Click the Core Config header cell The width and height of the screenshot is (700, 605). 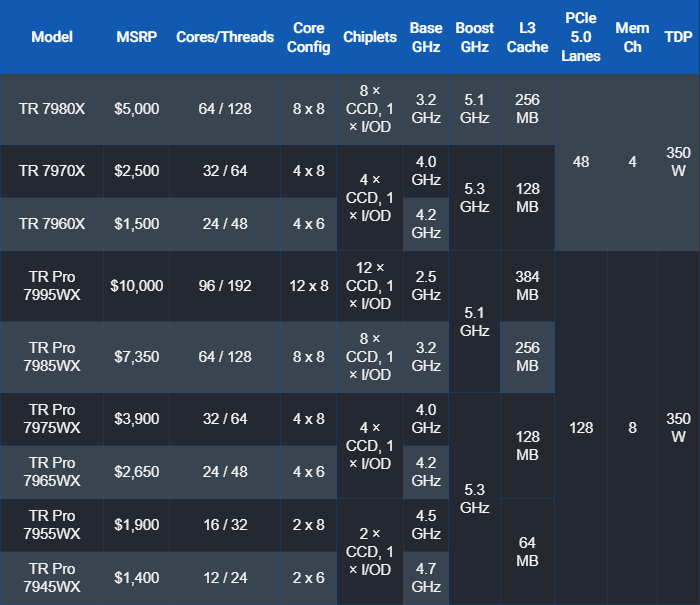(309, 37)
